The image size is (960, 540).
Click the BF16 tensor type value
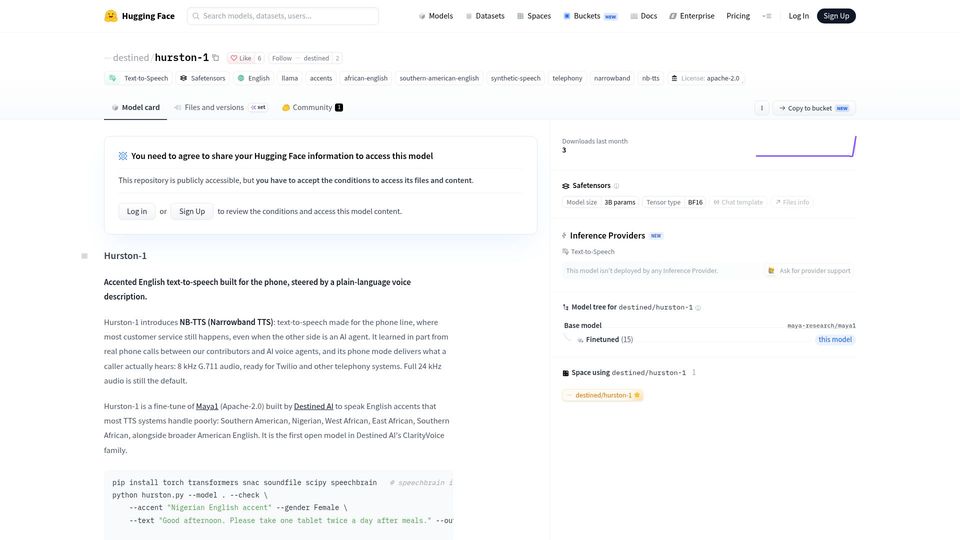point(695,202)
